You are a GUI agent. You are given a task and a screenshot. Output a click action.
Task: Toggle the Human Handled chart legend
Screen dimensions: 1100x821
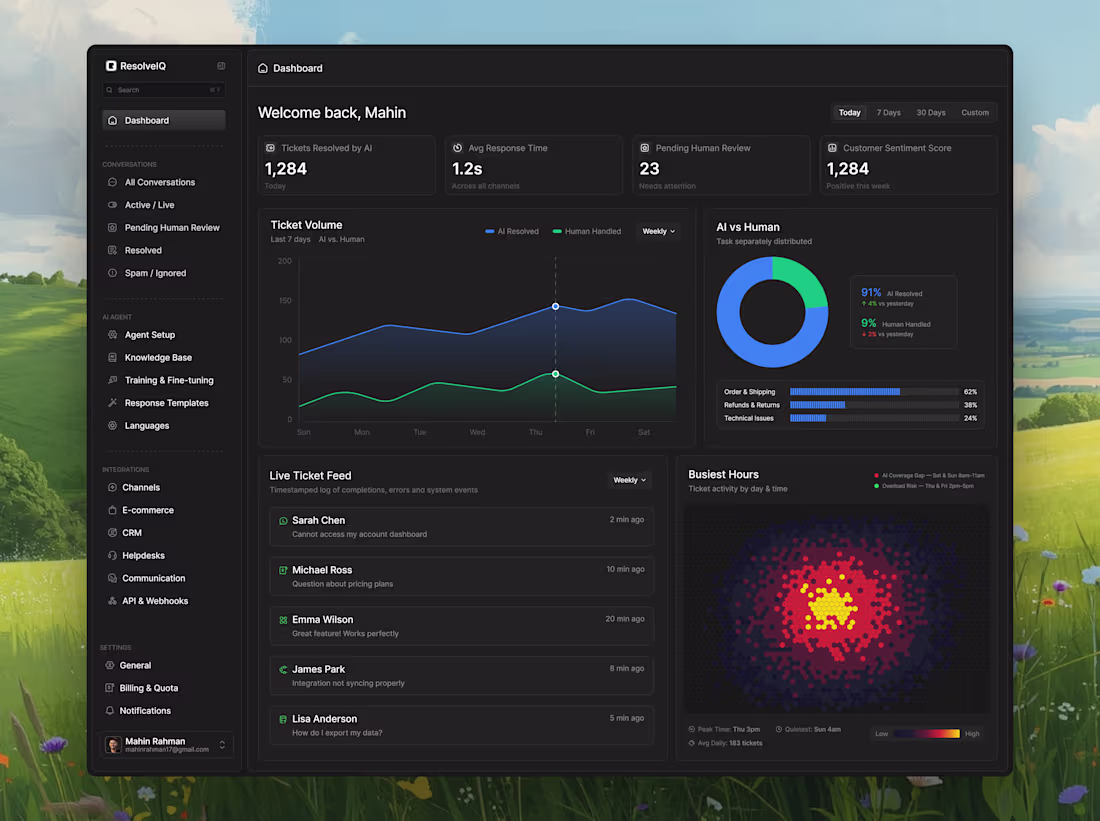[x=588, y=231]
